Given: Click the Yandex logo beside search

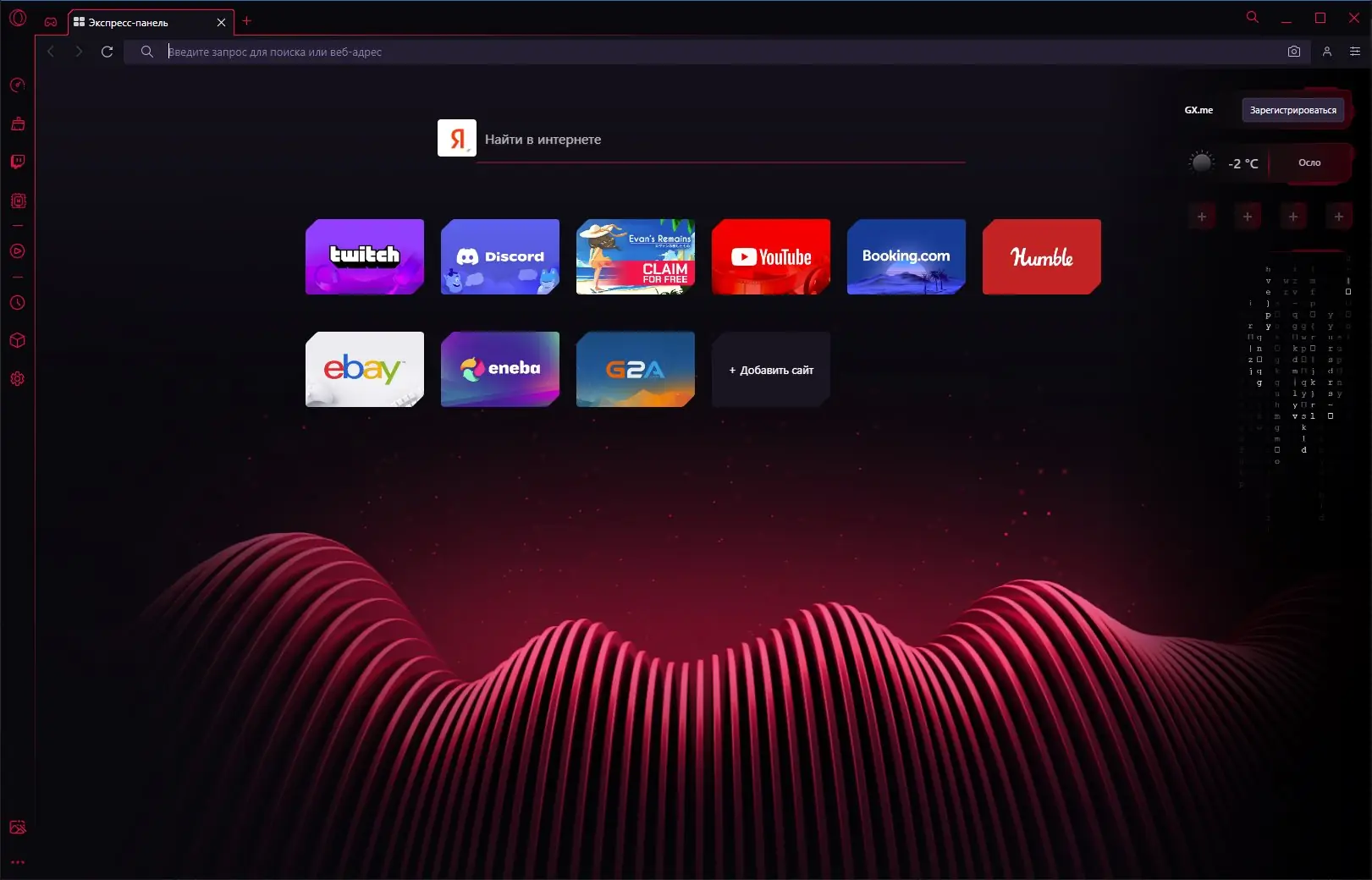Looking at the screenshot, I should pos(457,138).
